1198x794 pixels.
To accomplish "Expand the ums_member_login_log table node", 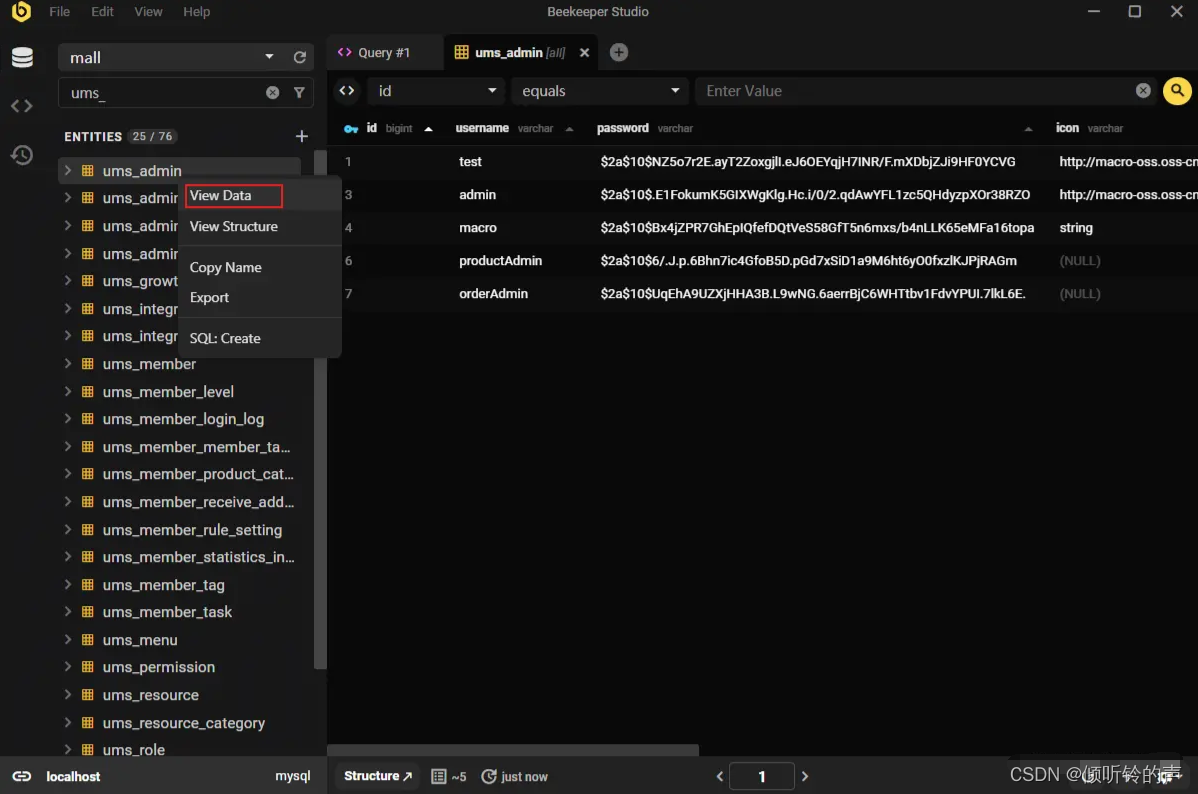I will tap(67, 419).
